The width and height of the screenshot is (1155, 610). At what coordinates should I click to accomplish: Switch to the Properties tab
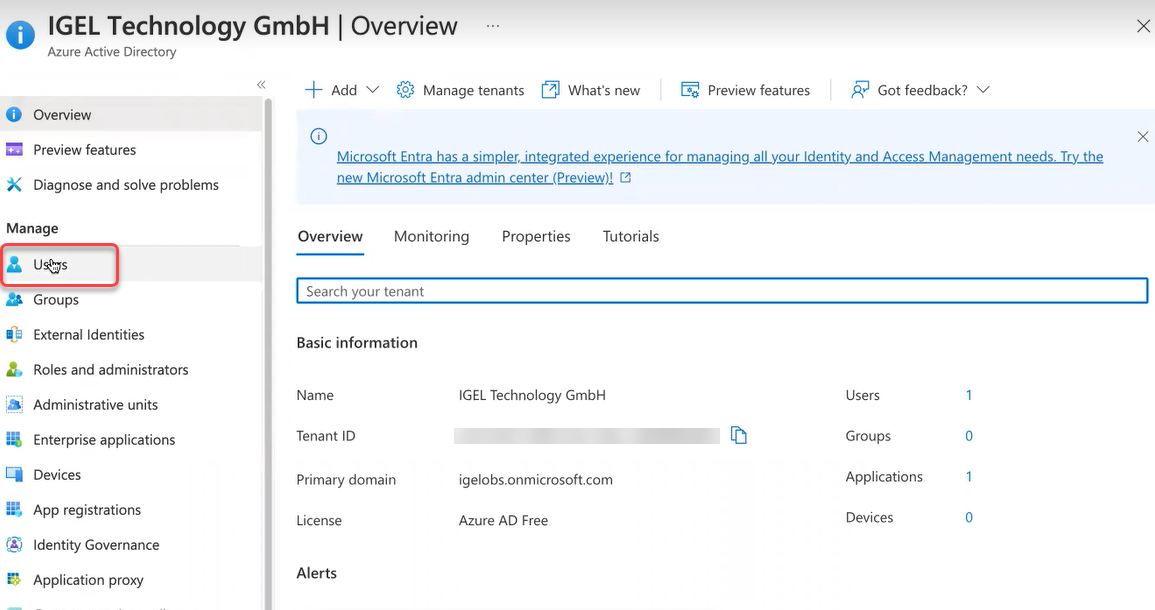coord(536,236)
